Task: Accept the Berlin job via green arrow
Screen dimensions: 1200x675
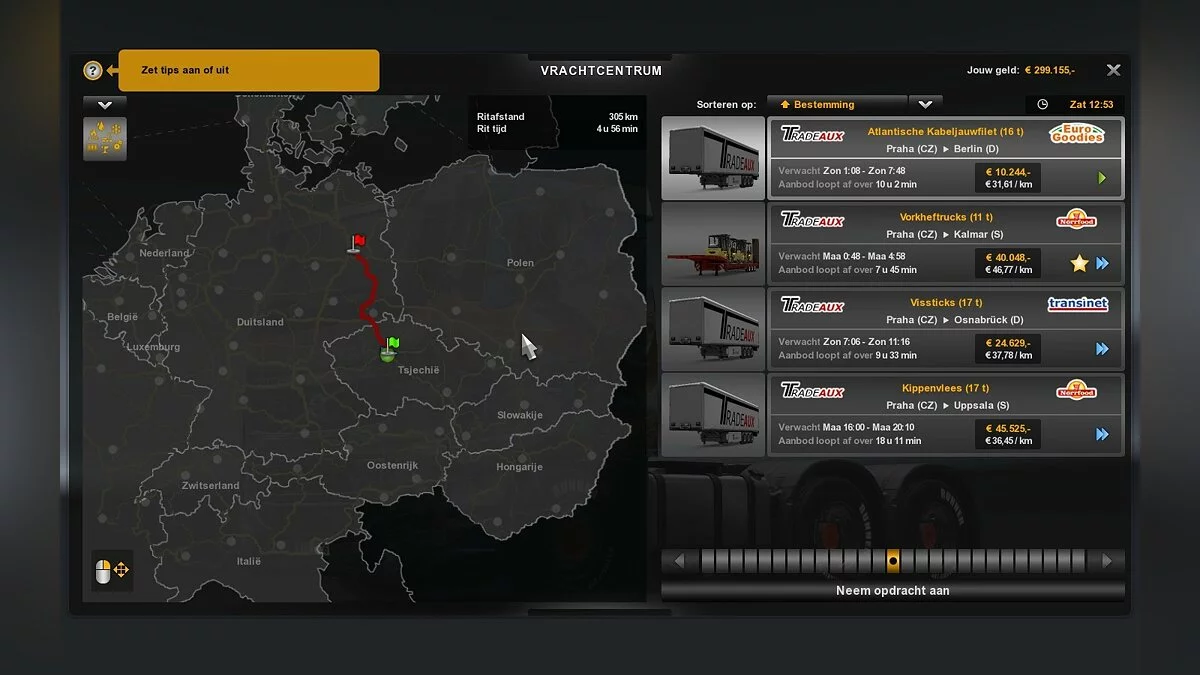Action: tap(1103, 177)
